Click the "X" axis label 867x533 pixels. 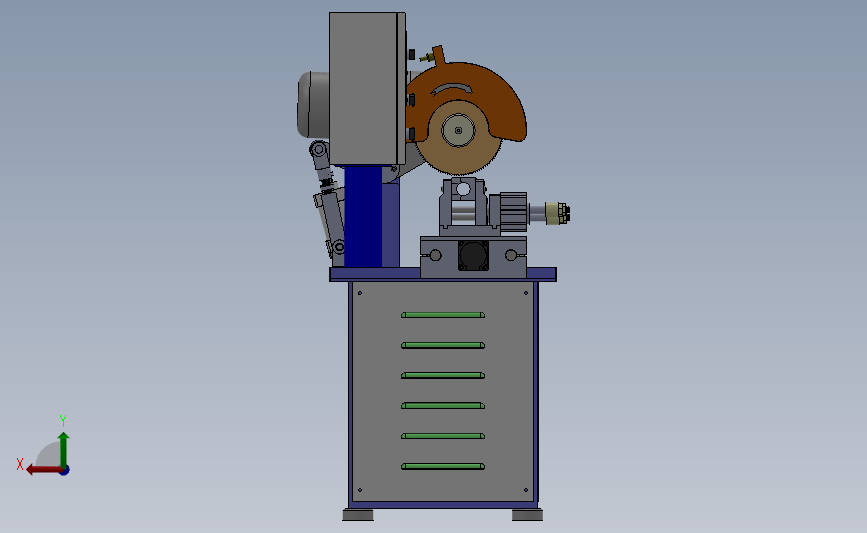[20, 464]
